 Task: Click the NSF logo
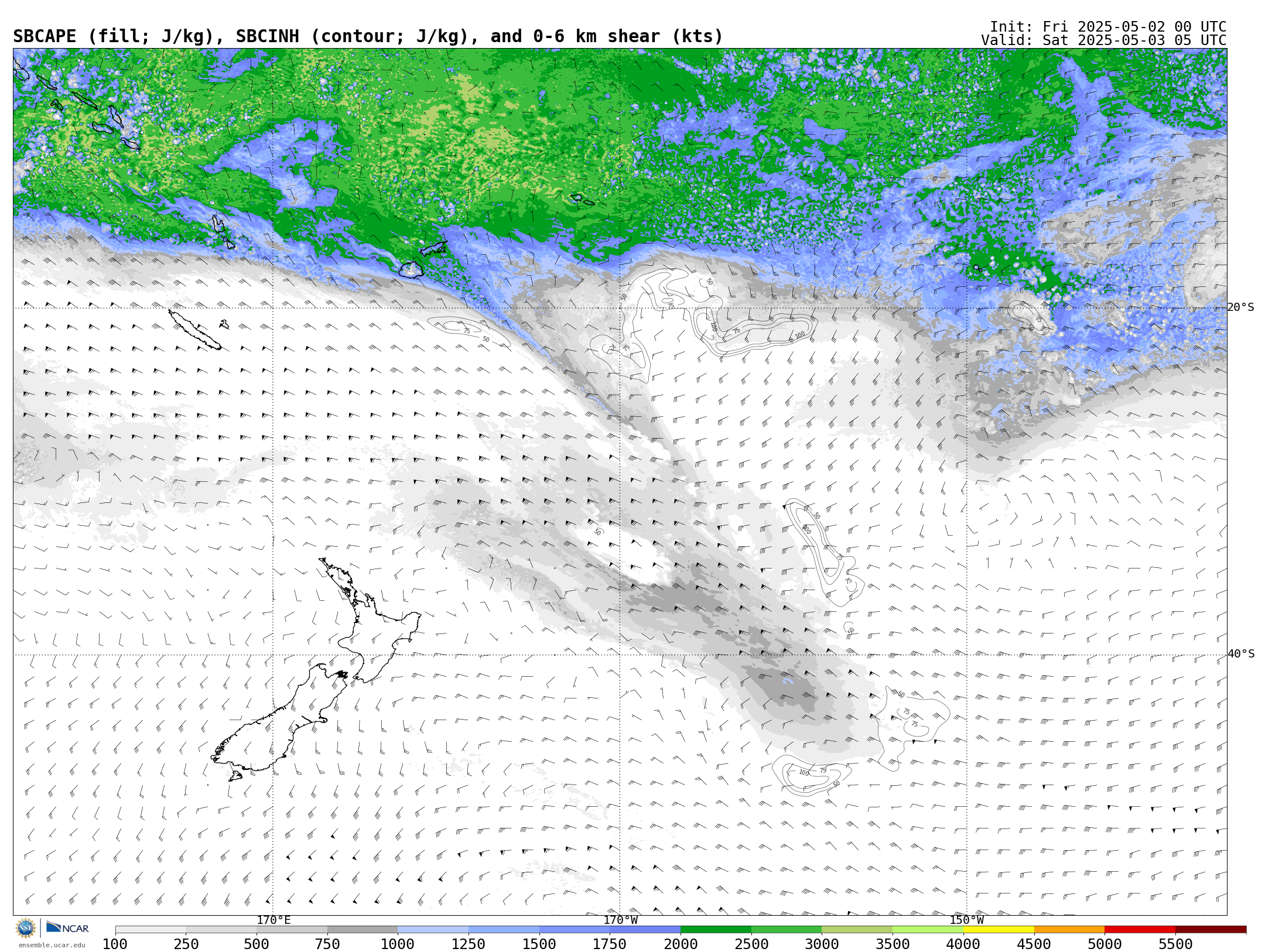pyautogui.click(x=26, y=928)
